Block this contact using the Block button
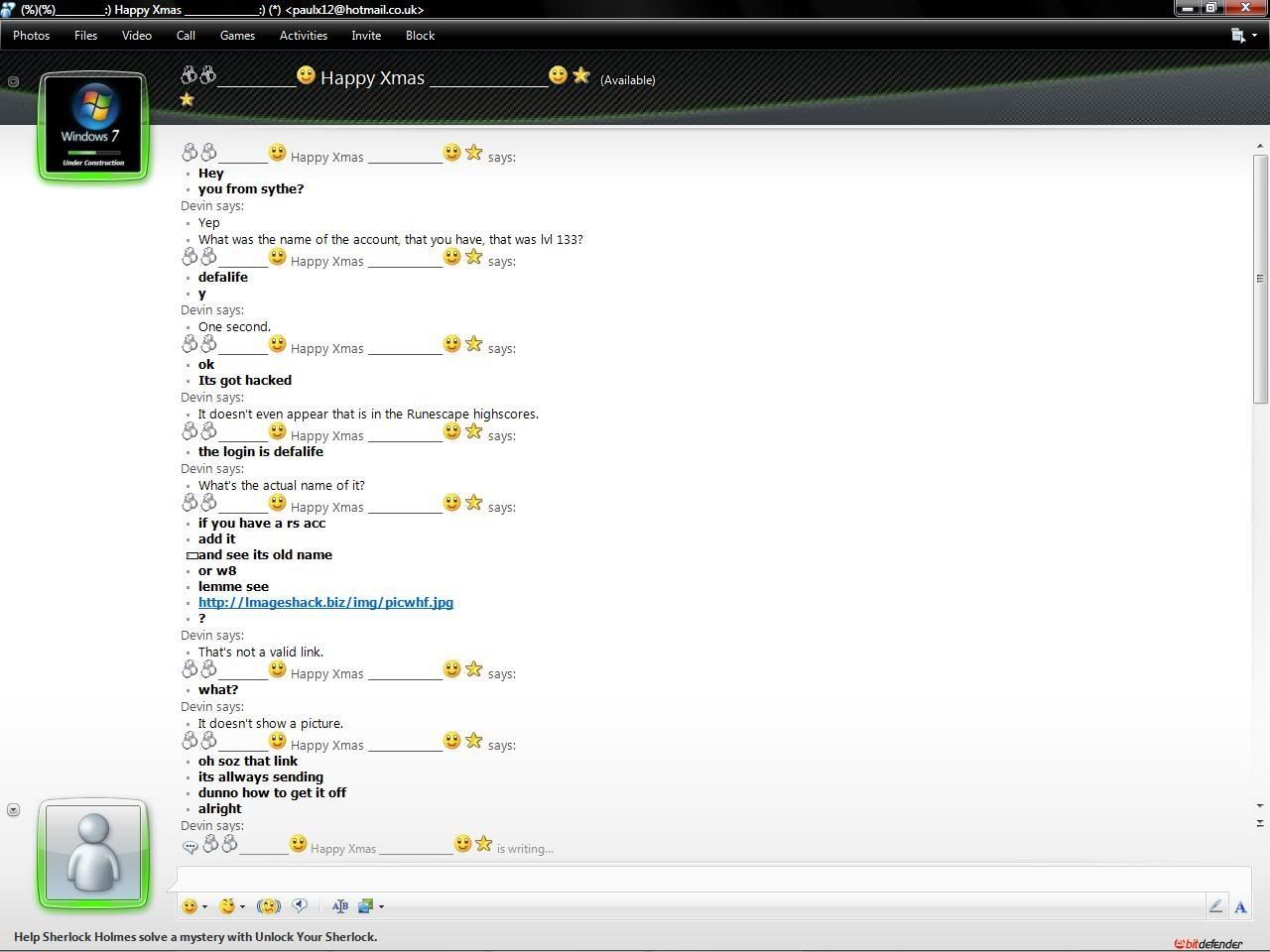This screenshot has width=1270, height=952. point(420,35)
